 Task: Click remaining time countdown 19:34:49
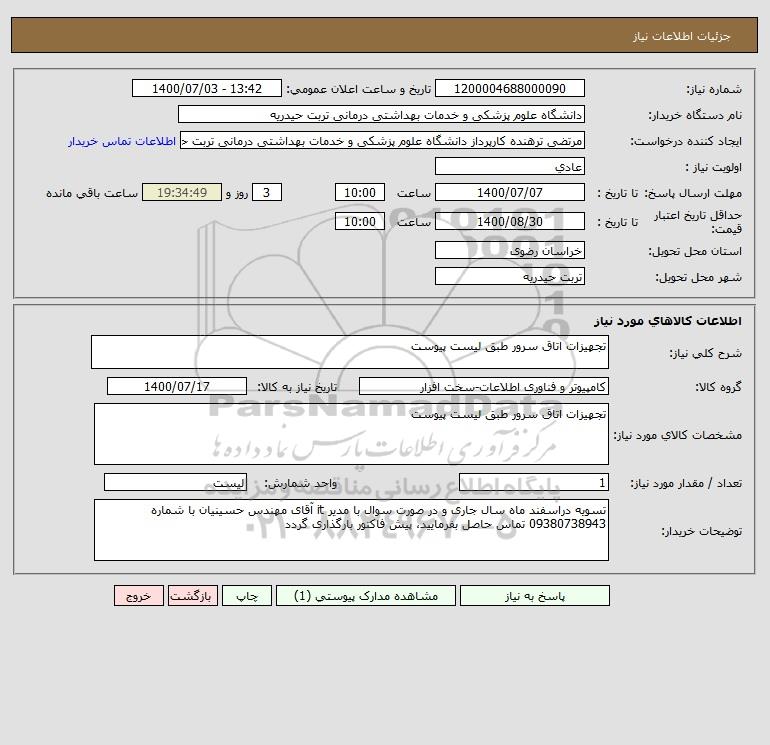(x=182, y=193)
